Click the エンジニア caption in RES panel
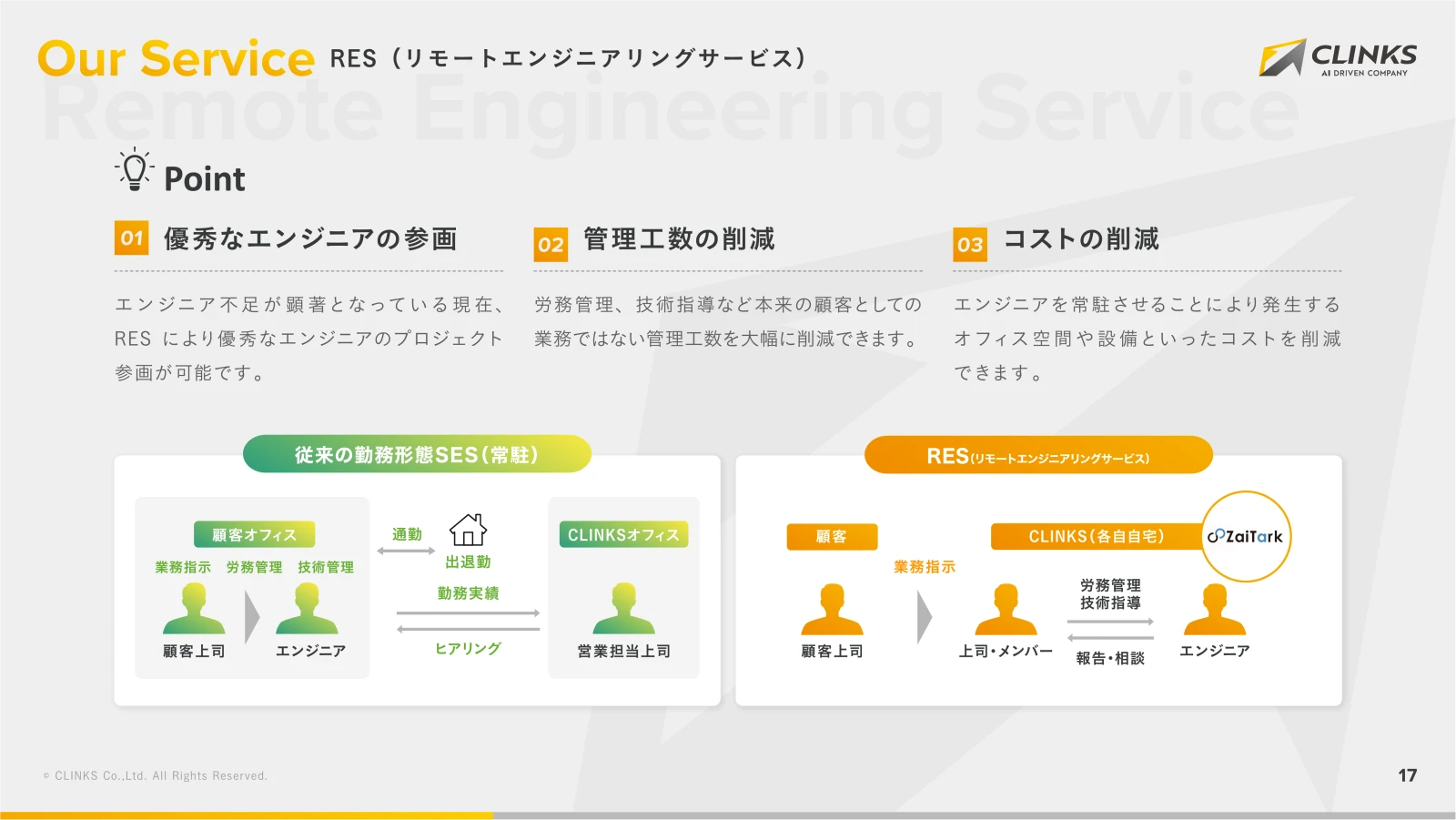This screenshot has height=820, width=1456. (1214, 651)
